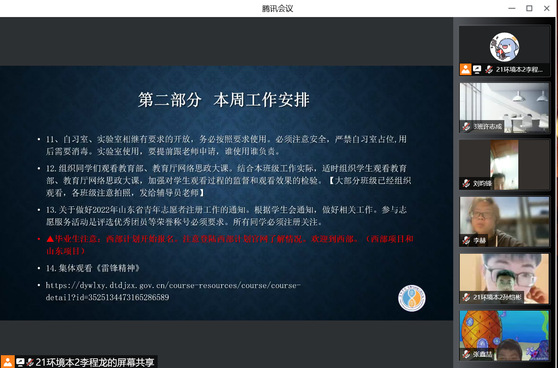Click muted microphone icon beside 21环境本2李程 name
The width and height of the screenshot is (558, 368).
pos(489,69)
